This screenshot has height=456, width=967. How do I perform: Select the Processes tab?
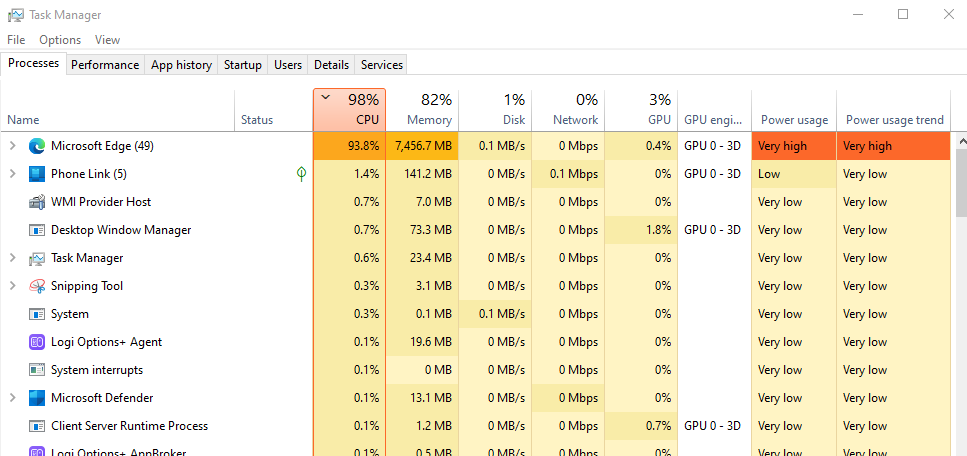33,63
